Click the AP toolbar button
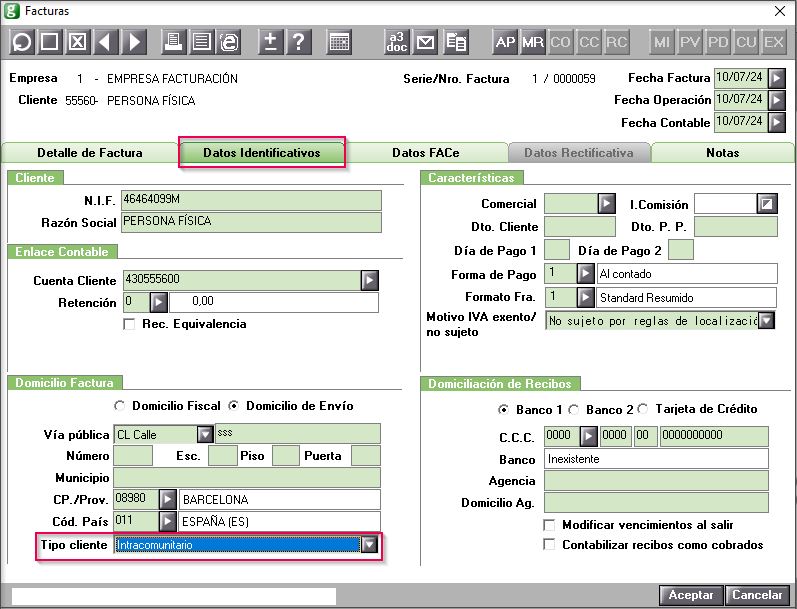This screenshot has height=609, width=797. coord(505,42)
